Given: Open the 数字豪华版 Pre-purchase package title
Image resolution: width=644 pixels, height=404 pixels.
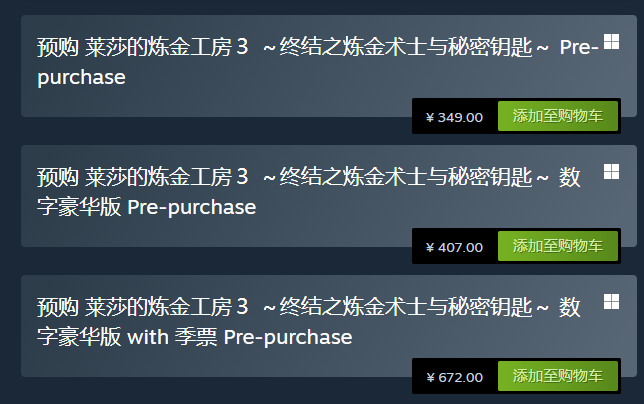Looking at the screenshot, I should click(308, 192).
